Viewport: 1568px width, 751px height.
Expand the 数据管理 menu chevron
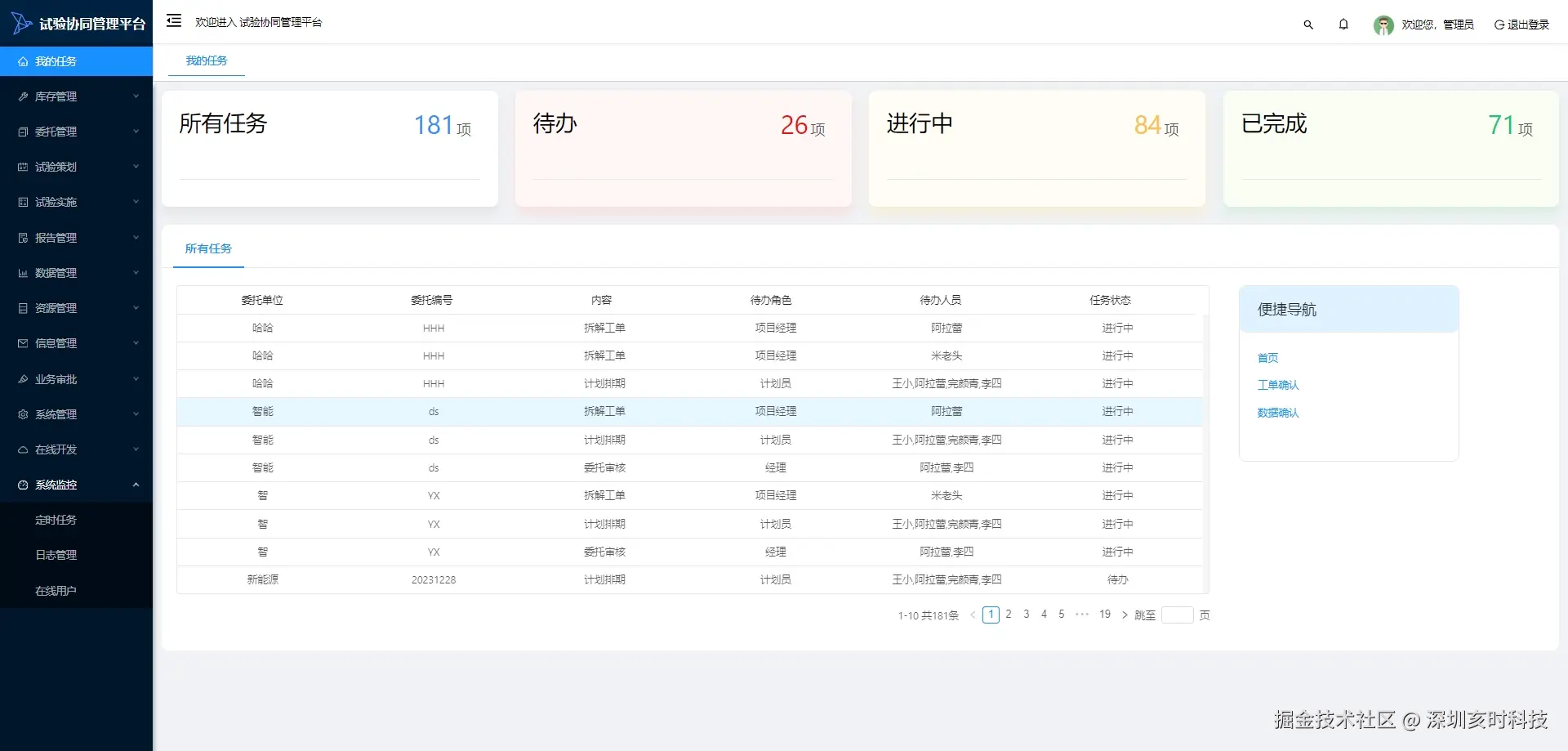point(136,273)
